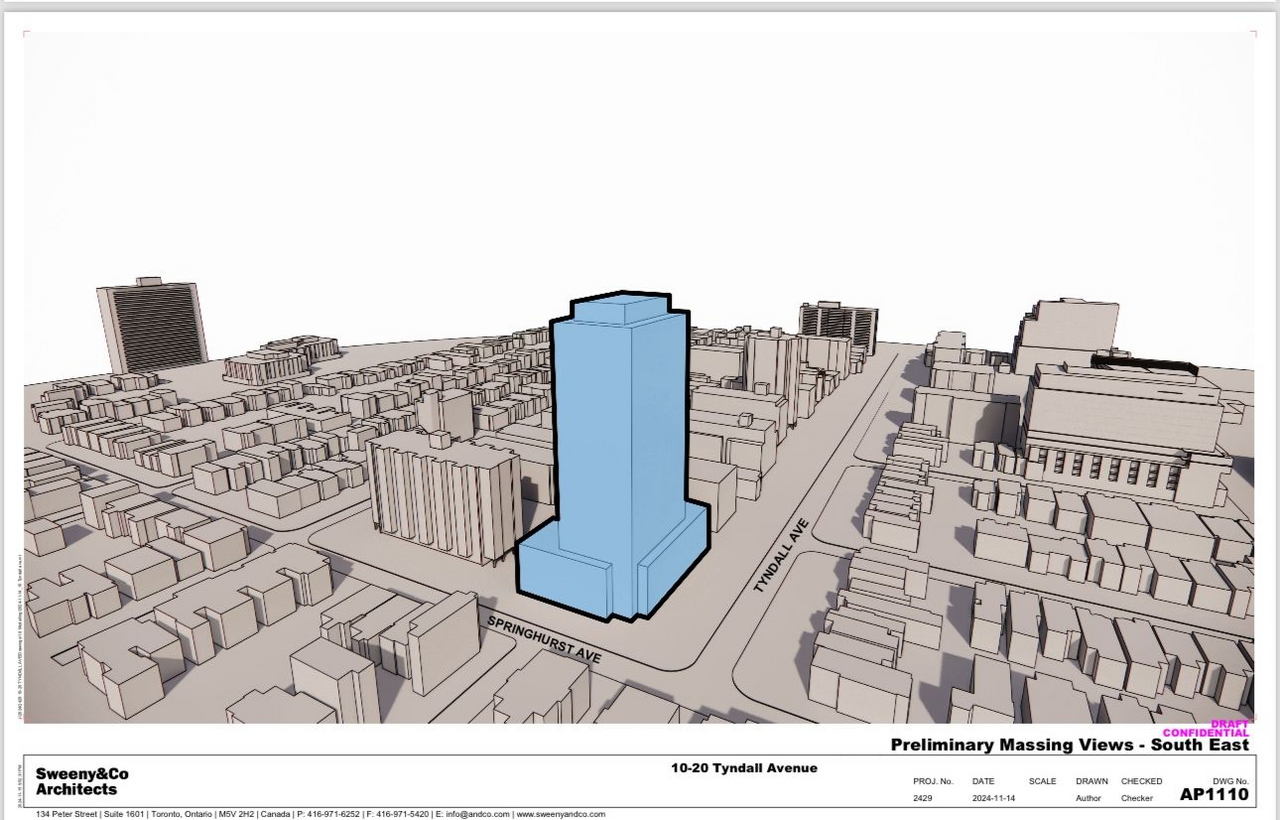
Task: Click the Checker value under CHECKED
Action: click(x=1137, y=798)
